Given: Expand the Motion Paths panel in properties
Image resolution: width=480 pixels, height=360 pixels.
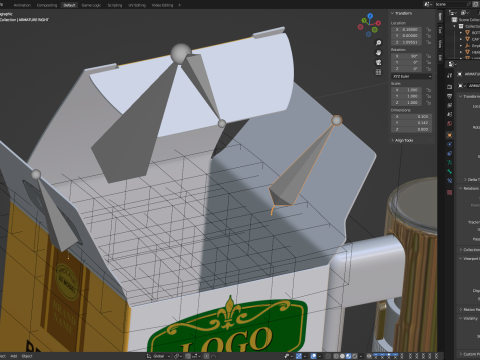Looking at the screenshot, I should pyautogui.click(x=461, y=310).
